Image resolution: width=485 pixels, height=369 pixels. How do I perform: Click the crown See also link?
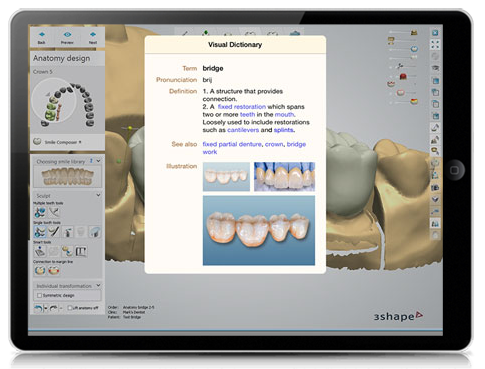274,144
